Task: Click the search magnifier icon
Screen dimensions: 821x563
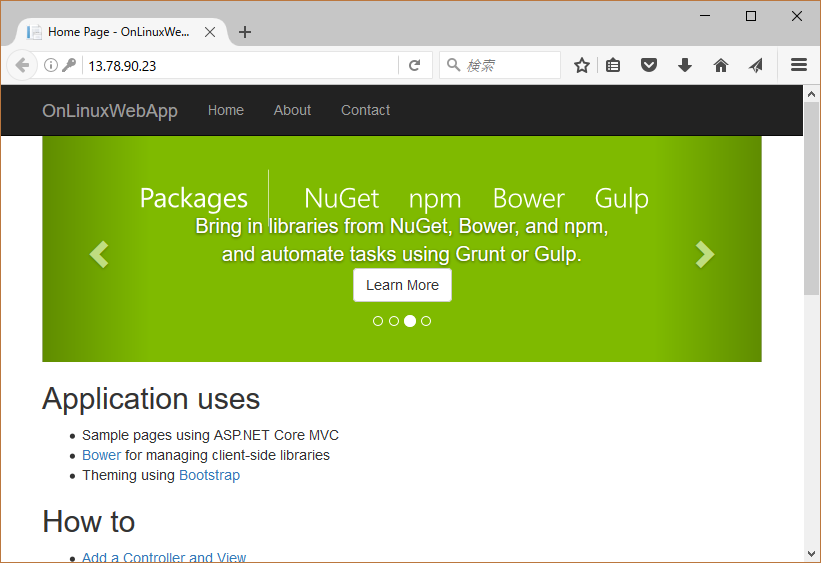Action: tap(453, 65)
